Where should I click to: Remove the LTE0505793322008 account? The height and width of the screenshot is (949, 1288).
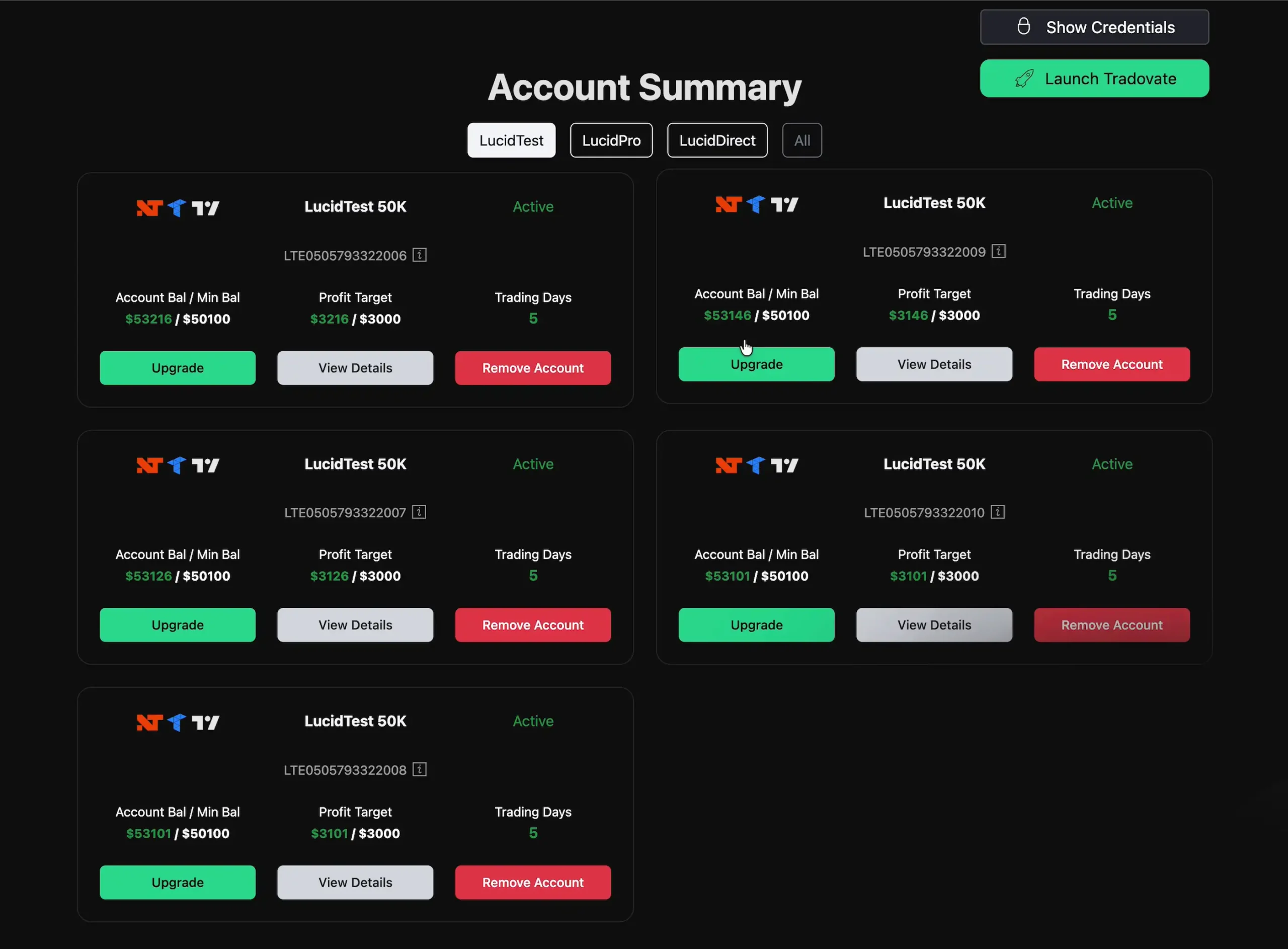pyautogui.click(x=532, y=882)
